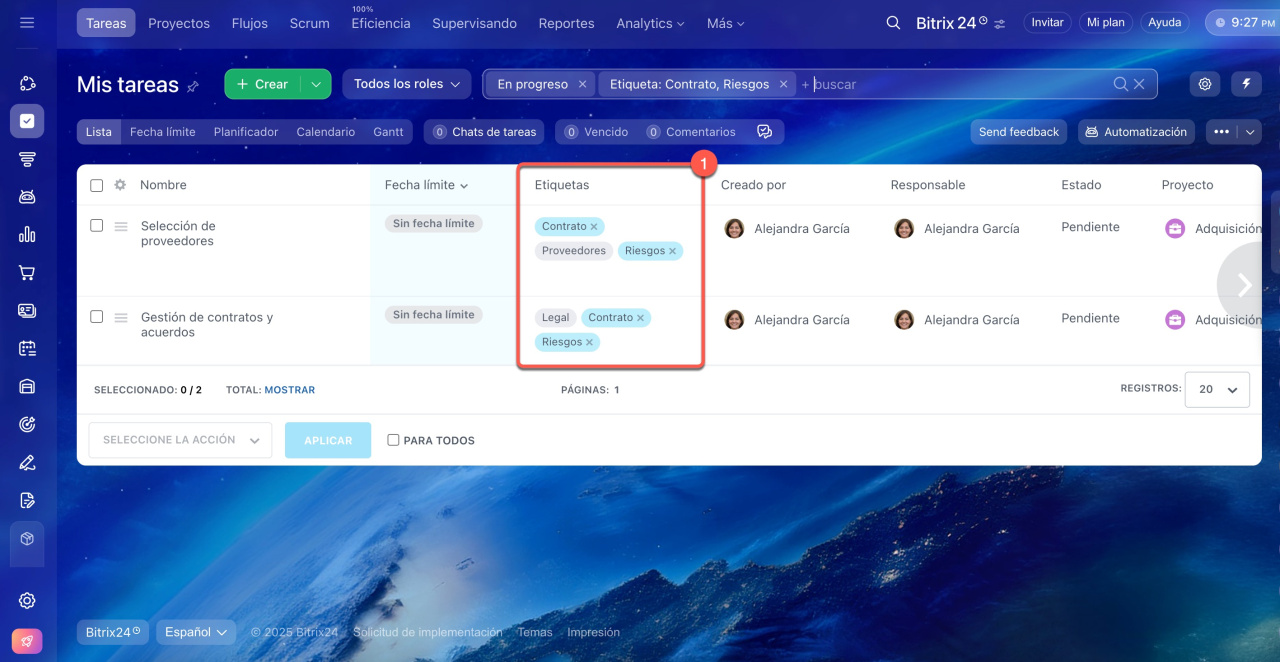The image size is (1280, 662).
Task: Click the MOSTRAR total link
Action: coord(289,390)
